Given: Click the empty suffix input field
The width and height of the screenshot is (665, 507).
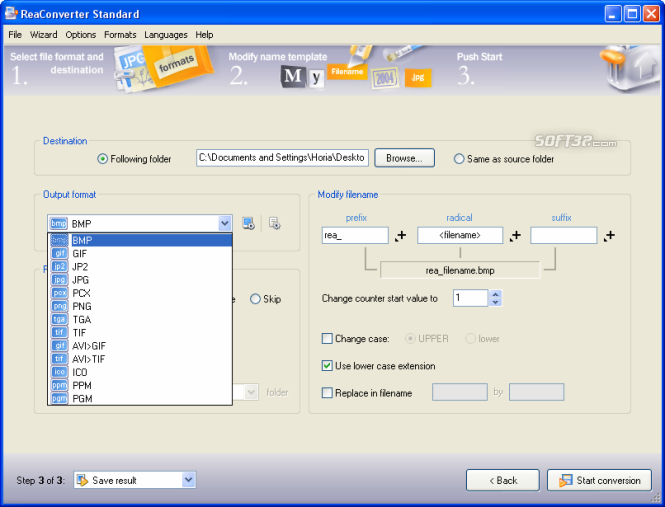Looking at the screenshot, I should pos(564,235).
